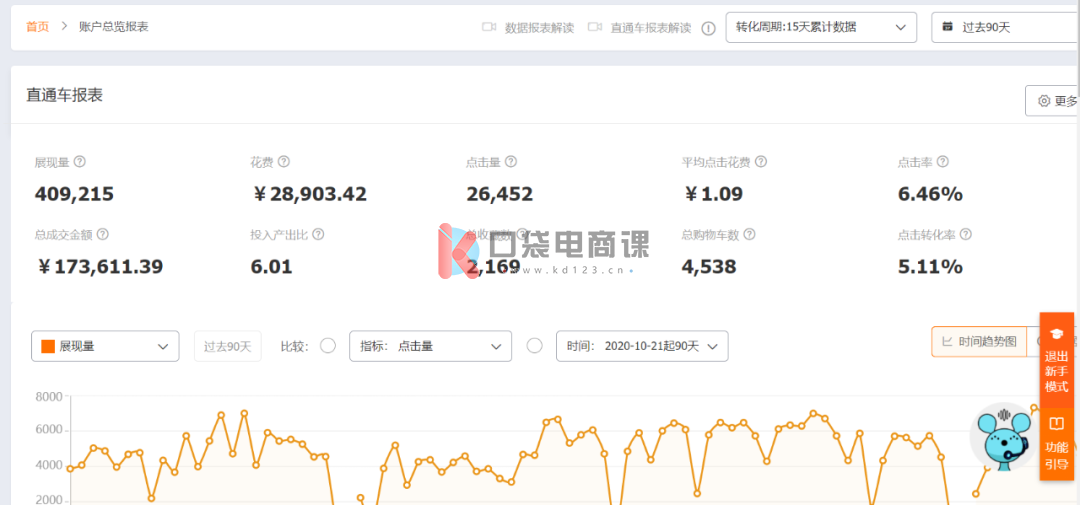Image resolution: width=1080 pixels, height=505 pixels.
Task: Select the radio button before 时间: 2020-10-21起90天
Action: click(x=534, y=346)
